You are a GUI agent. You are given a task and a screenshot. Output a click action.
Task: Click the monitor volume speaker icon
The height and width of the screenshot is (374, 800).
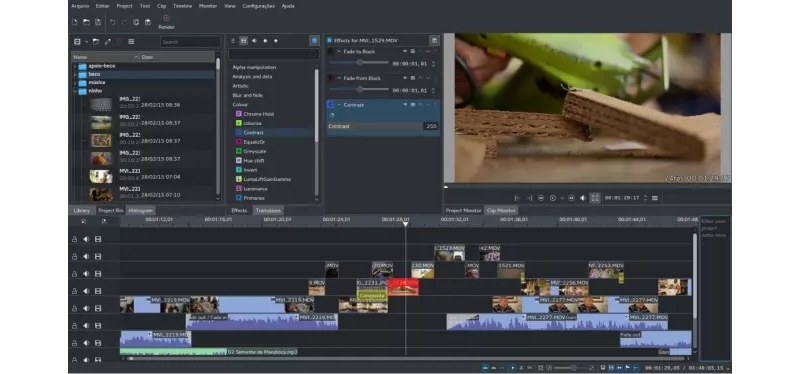pyautogui.click(x=583, y=198)
